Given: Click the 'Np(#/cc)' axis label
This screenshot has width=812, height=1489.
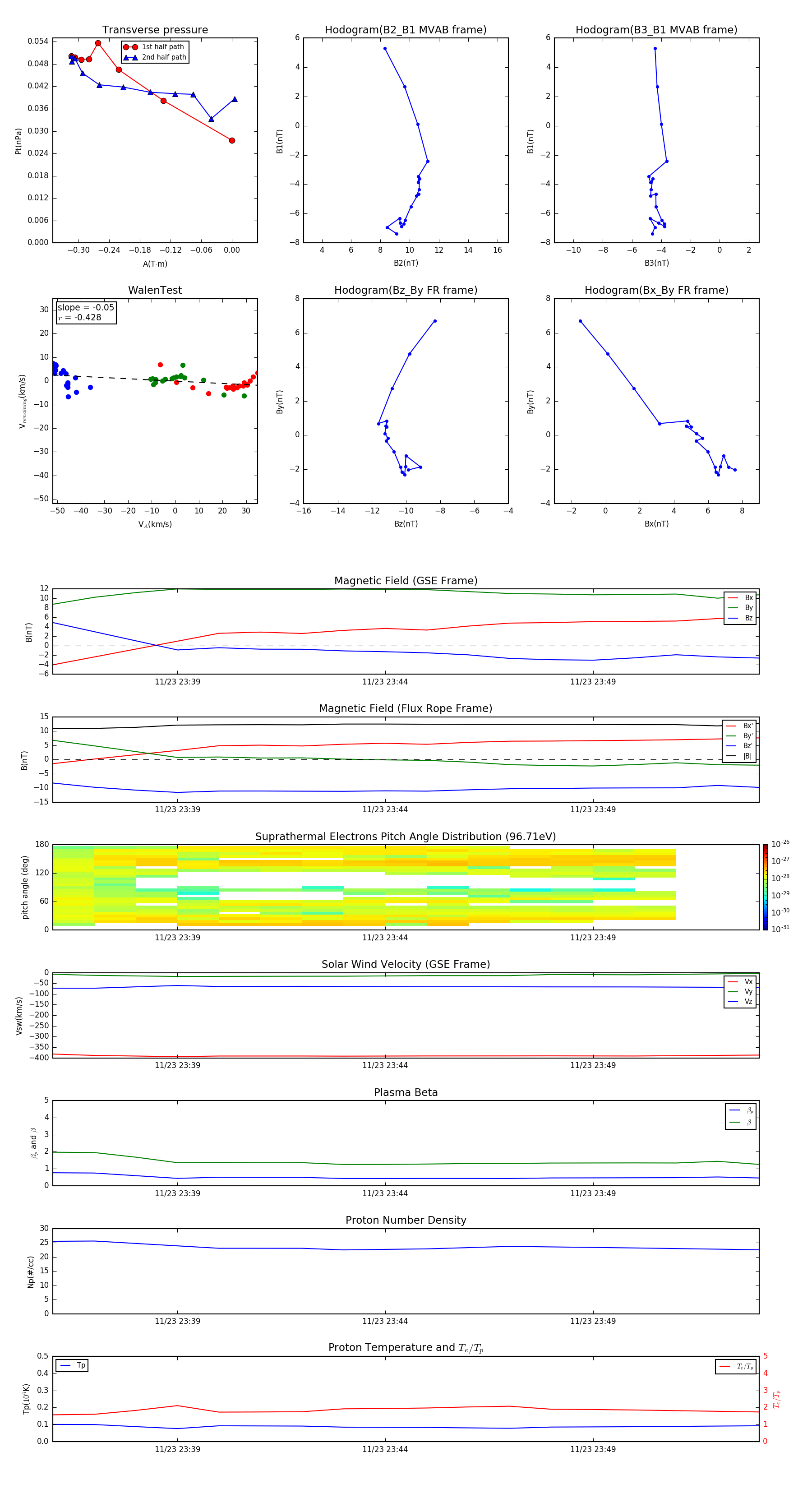Looking at the screenshot, I should pos(31,1272).
